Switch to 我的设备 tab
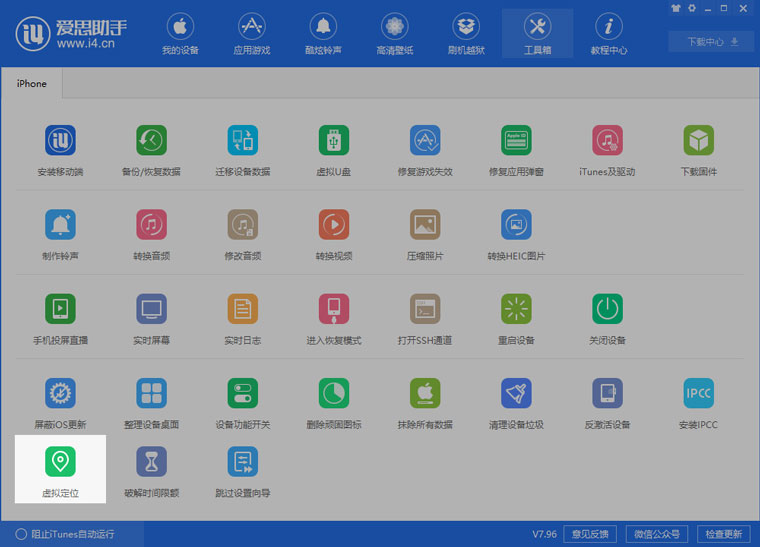760x547 pixels. point(180,33)
